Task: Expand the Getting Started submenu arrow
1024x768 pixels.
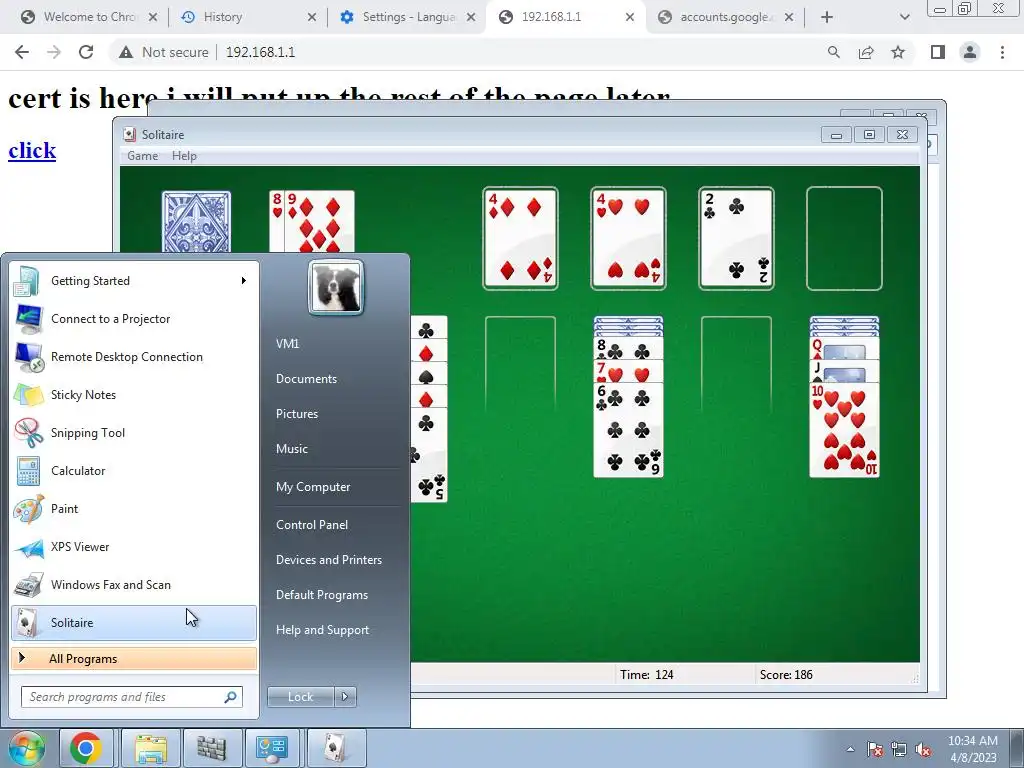Action: [x=244, y=281]
